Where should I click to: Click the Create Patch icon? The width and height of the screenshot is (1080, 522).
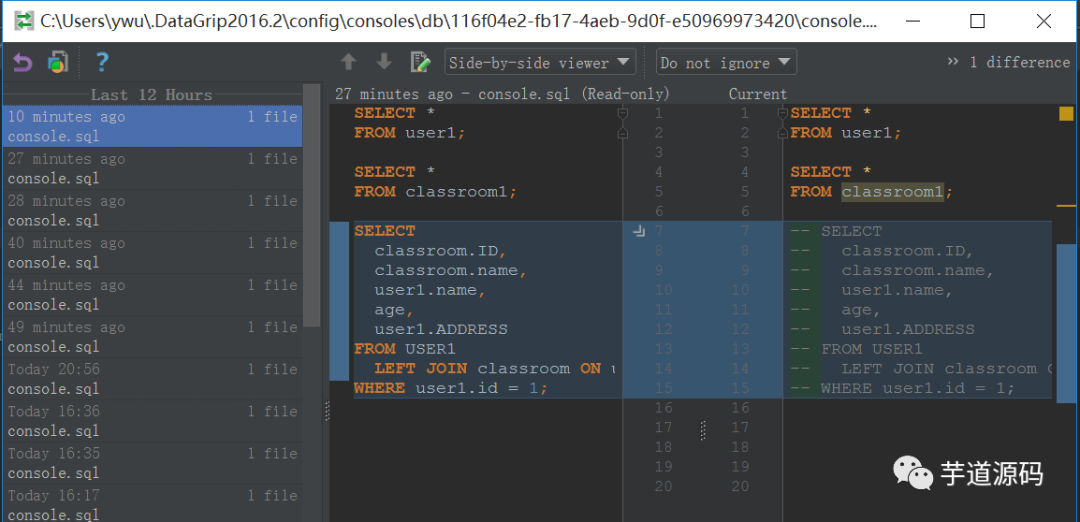point(58,63)
